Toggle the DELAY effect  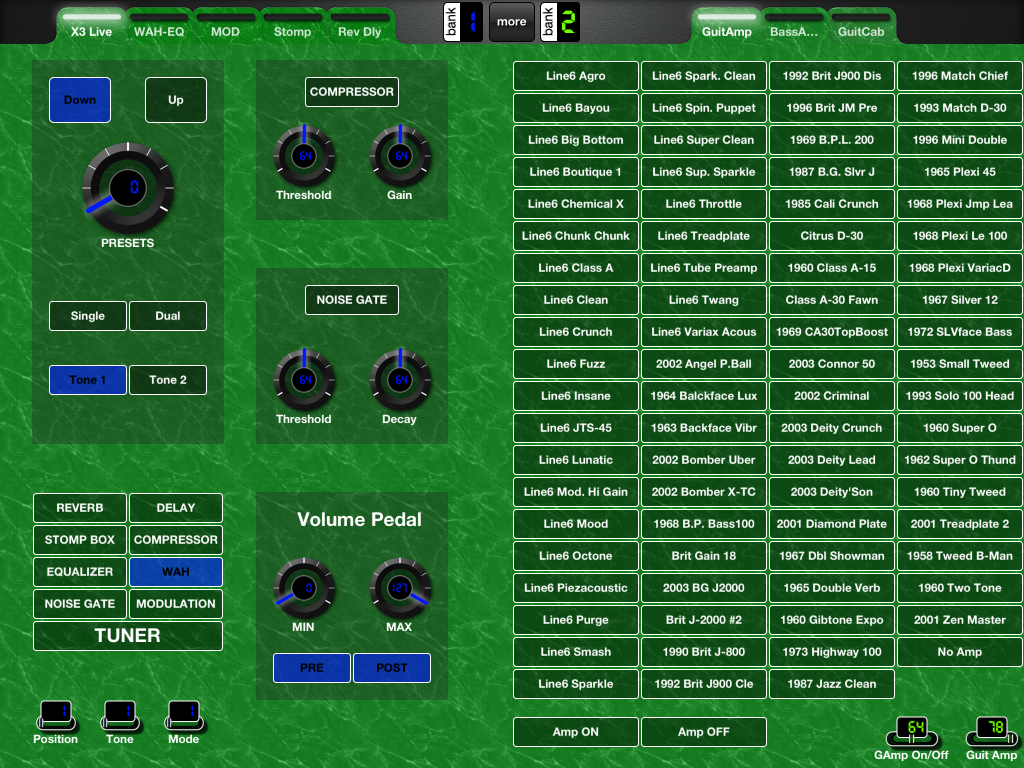(x=176, y=507)
